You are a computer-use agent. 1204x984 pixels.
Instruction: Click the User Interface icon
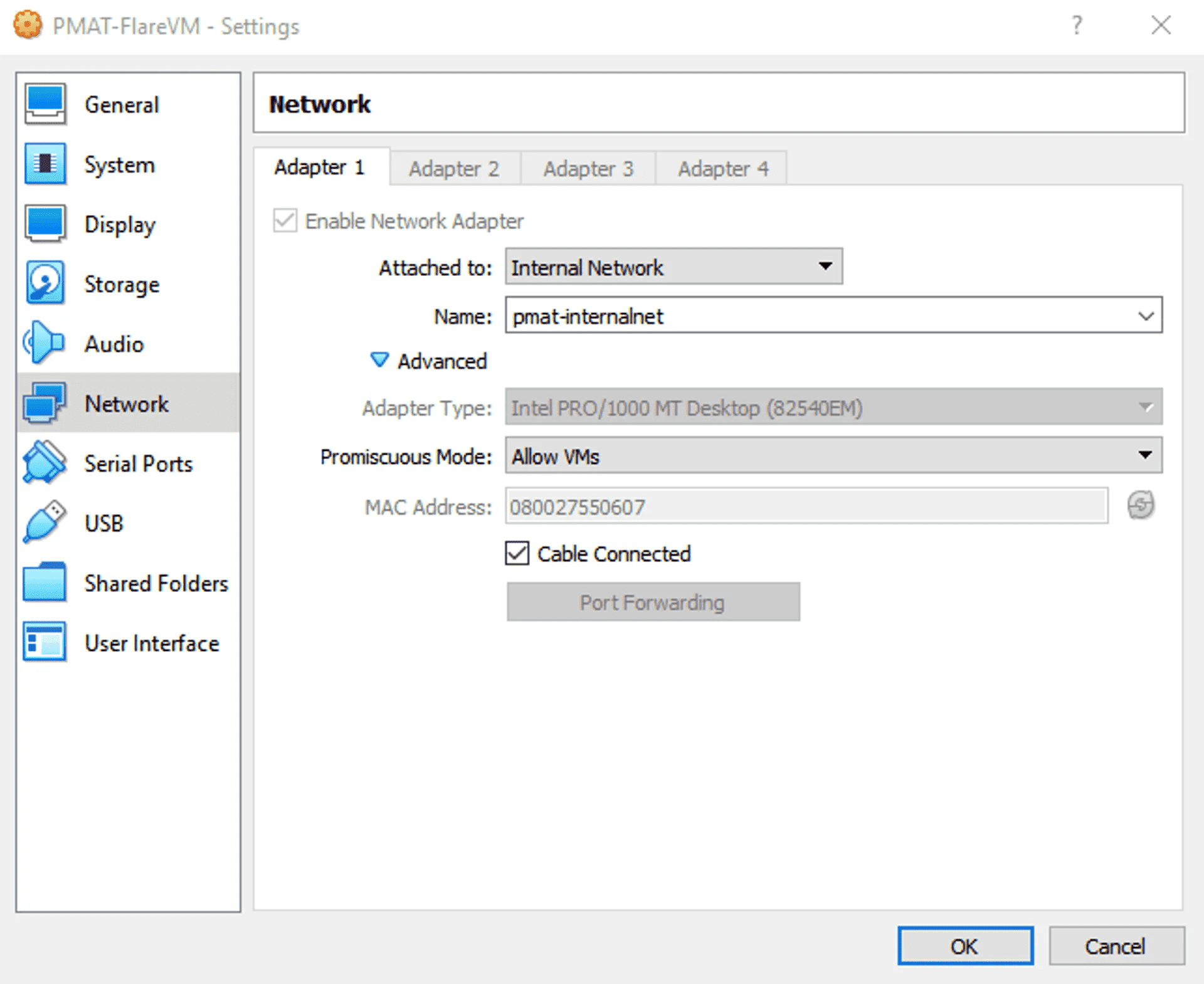[x=44, y=642]
